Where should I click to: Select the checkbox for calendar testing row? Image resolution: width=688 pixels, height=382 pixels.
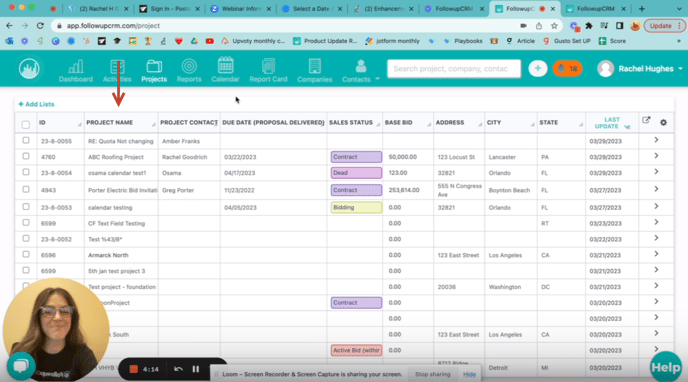coord(26,207)
